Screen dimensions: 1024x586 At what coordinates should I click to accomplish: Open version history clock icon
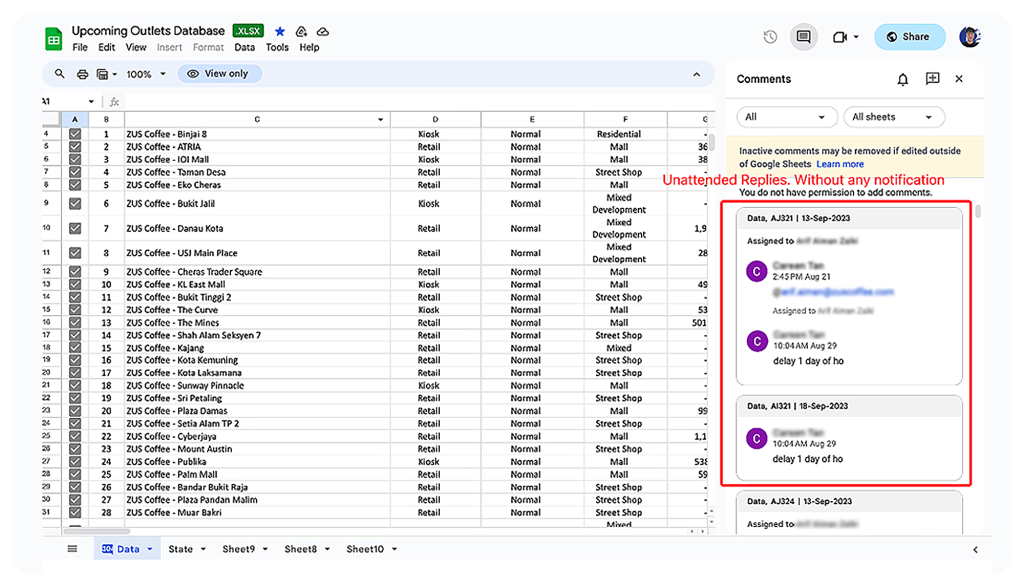click(x=770, y=37)
